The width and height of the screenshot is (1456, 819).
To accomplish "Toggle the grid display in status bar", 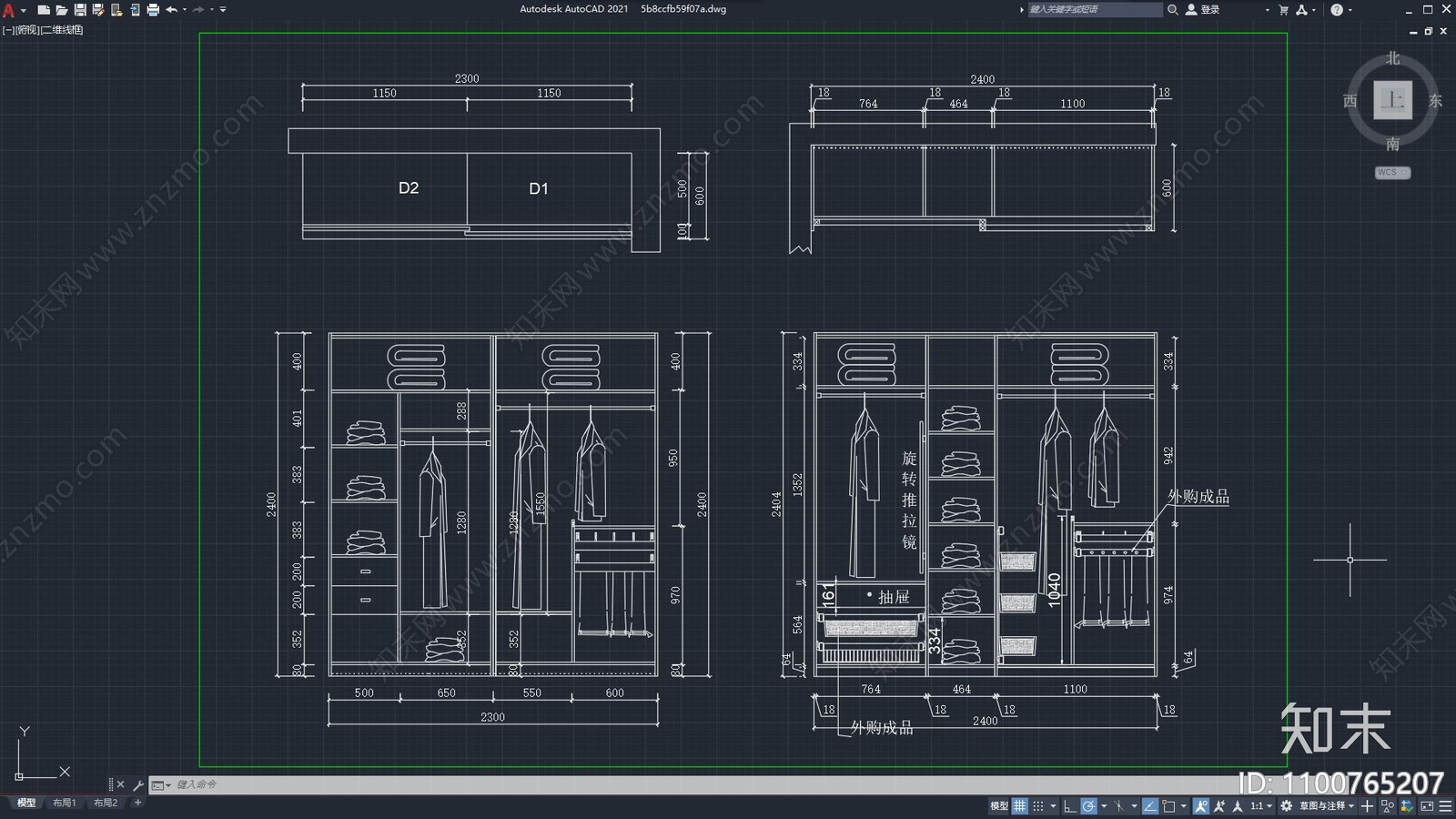I will pyautogui.click(x=1020, y=805).
